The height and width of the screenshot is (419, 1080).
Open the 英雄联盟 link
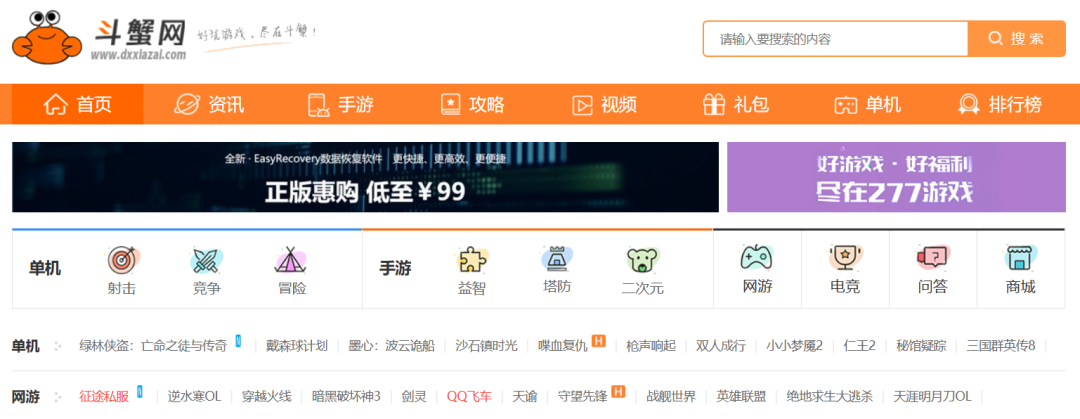(741, 397)
